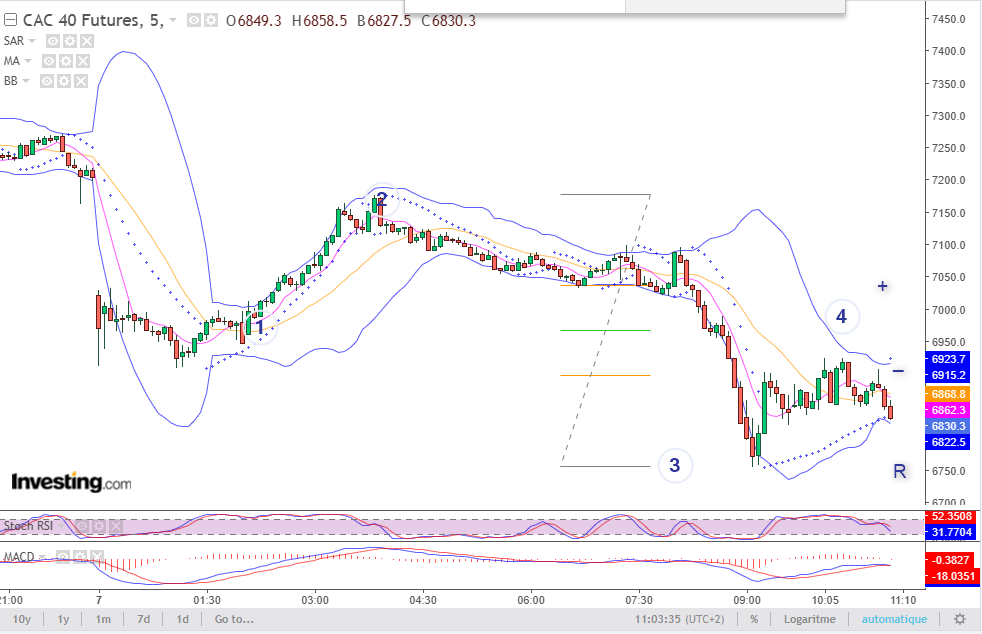
Task: Open the SAR indicator dropdown arrow
Action: [x=32, y=41]
